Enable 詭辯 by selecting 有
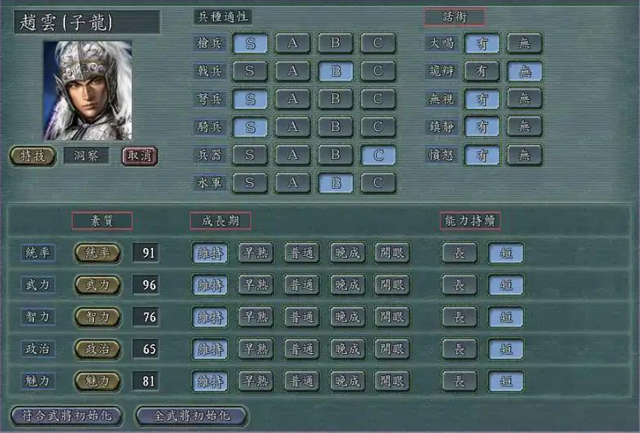This screenshot has width=640, height=433. [482, 71]
